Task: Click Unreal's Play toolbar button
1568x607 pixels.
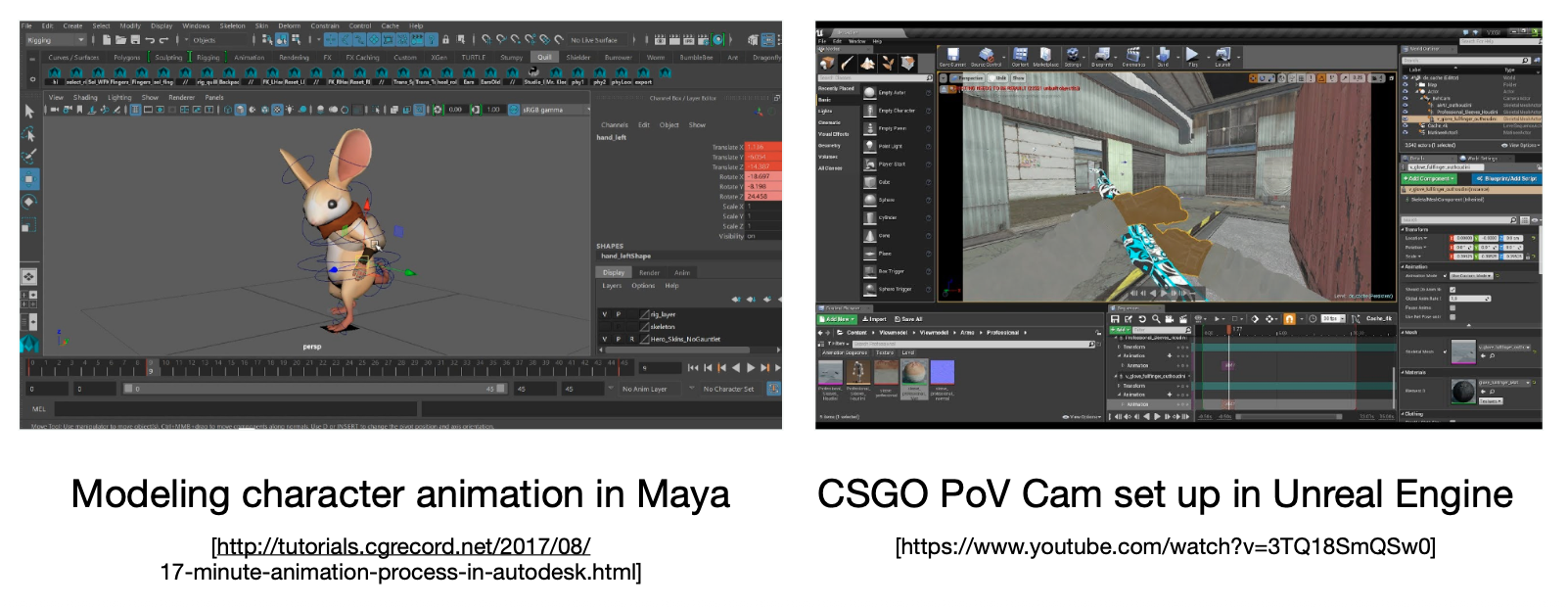Action: (x=1192, y=56)
